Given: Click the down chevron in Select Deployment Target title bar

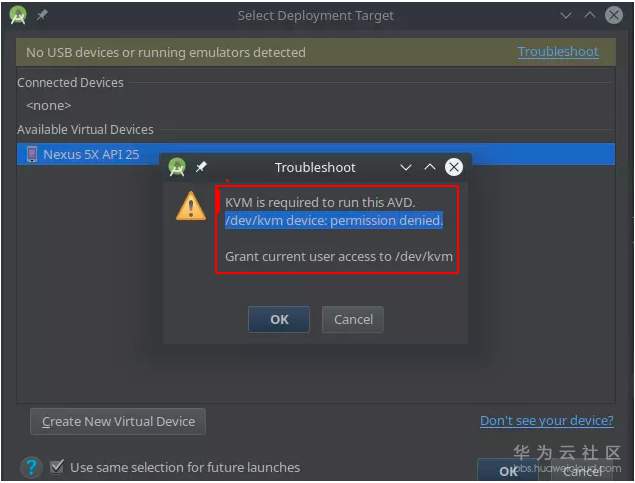Looking at the screenshot, I should [x=566, y=15].
